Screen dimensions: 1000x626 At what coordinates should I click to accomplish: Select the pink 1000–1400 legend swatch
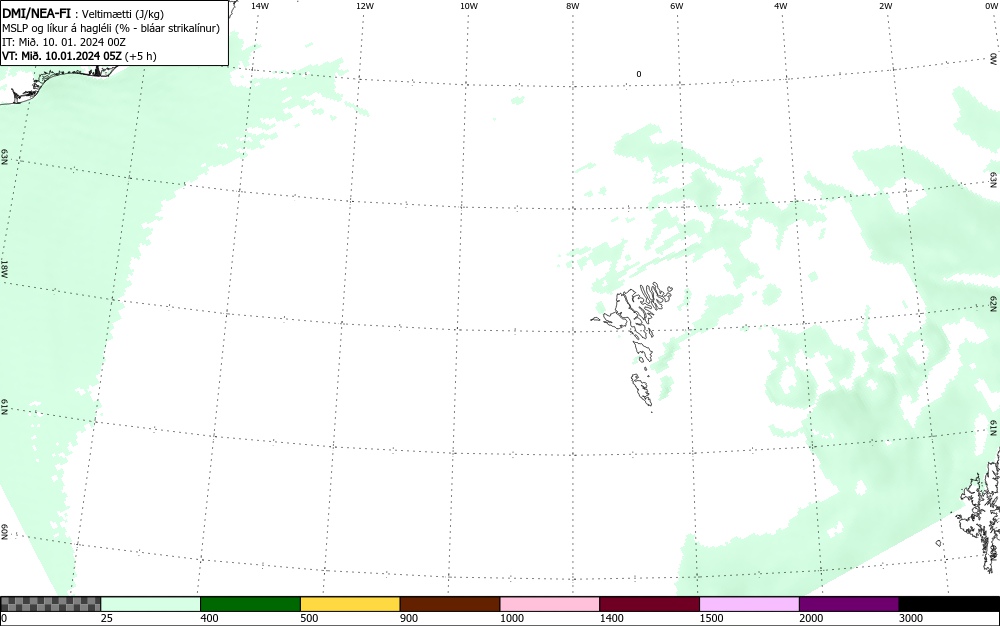[550, 604]
